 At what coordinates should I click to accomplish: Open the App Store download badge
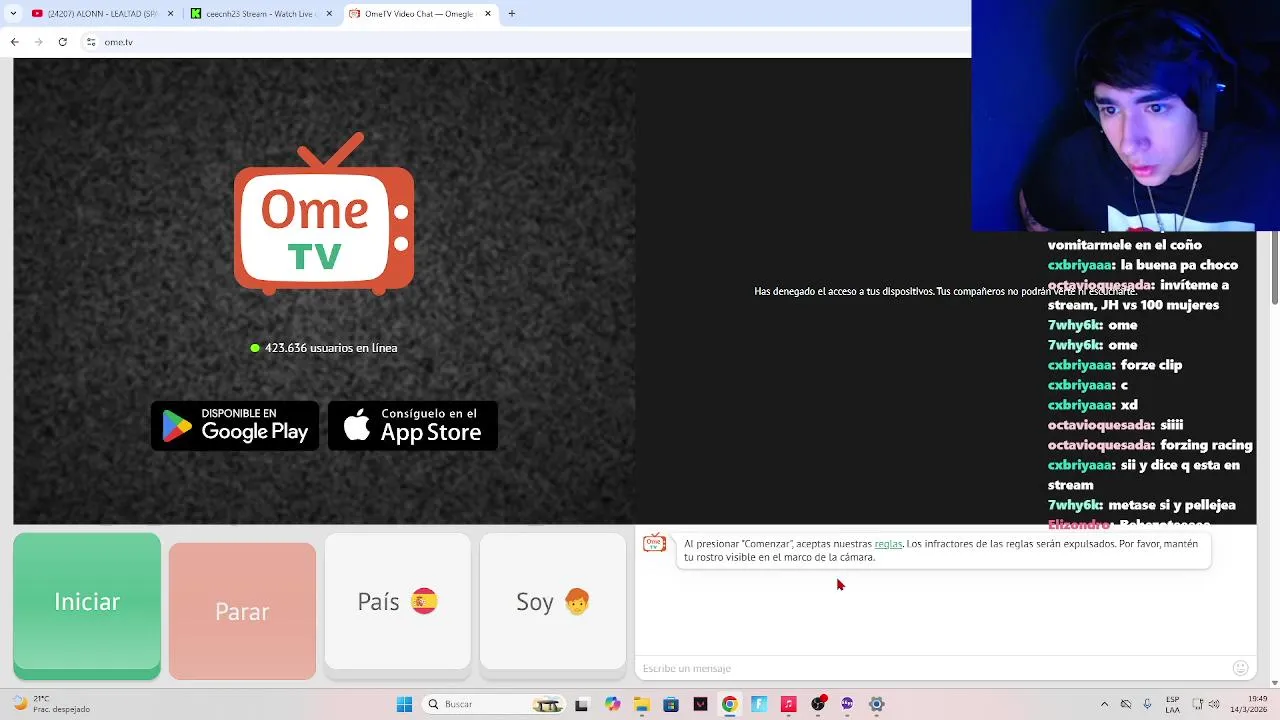[413, 426]
